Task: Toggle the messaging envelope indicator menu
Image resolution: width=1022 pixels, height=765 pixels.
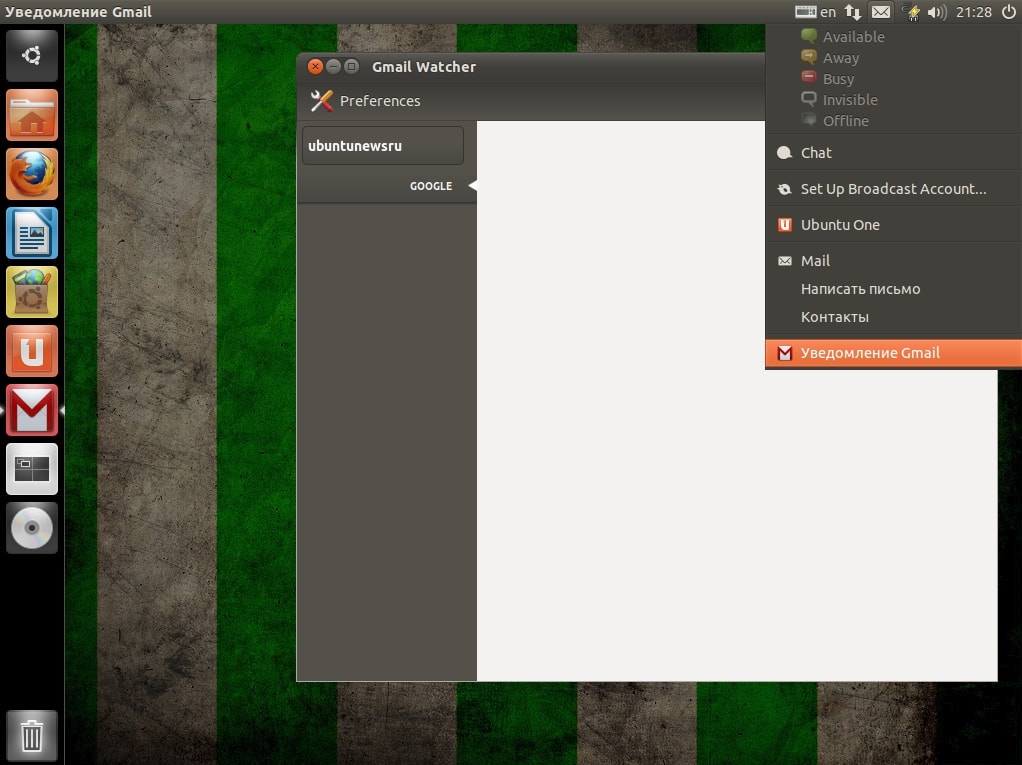Action: point(881,12)
